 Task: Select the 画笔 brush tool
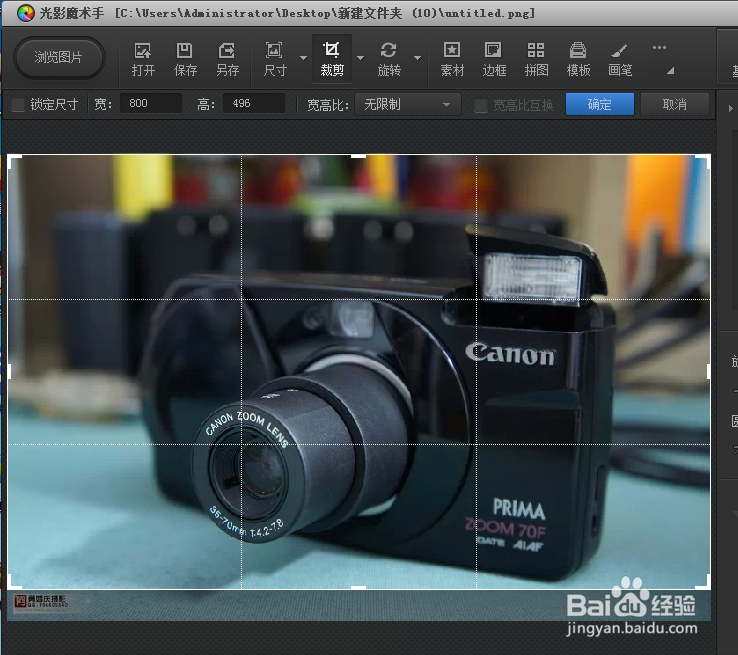tap(620, 59)
